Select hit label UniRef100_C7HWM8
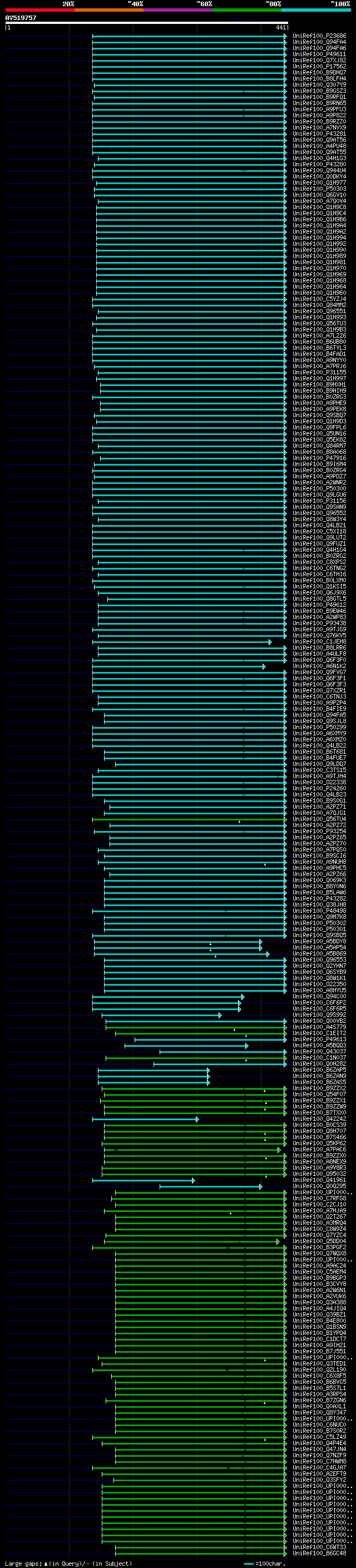The height and width of the screenshot is (1568, 356). click(319, 1461)
